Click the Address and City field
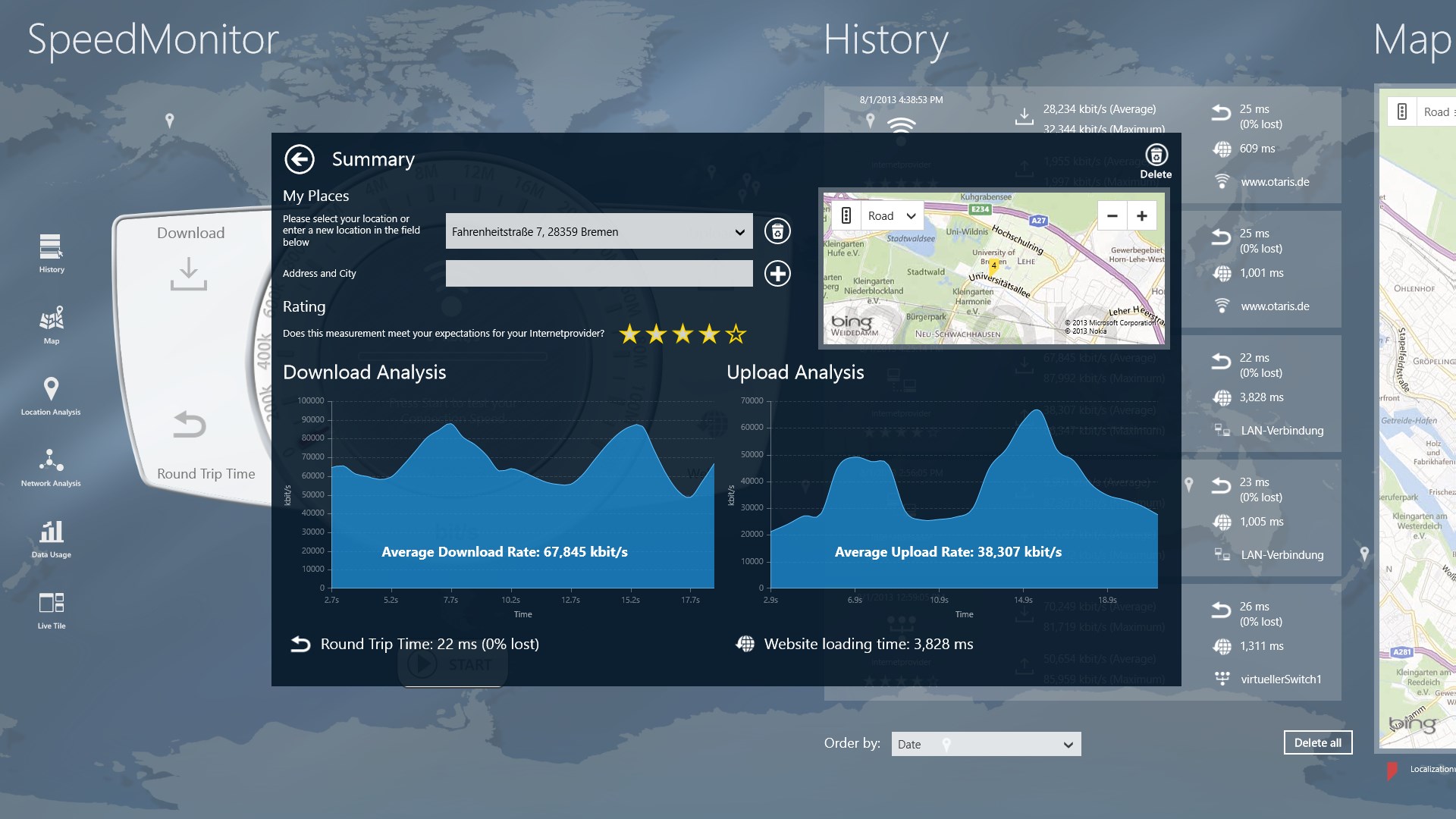 (599, 274)
